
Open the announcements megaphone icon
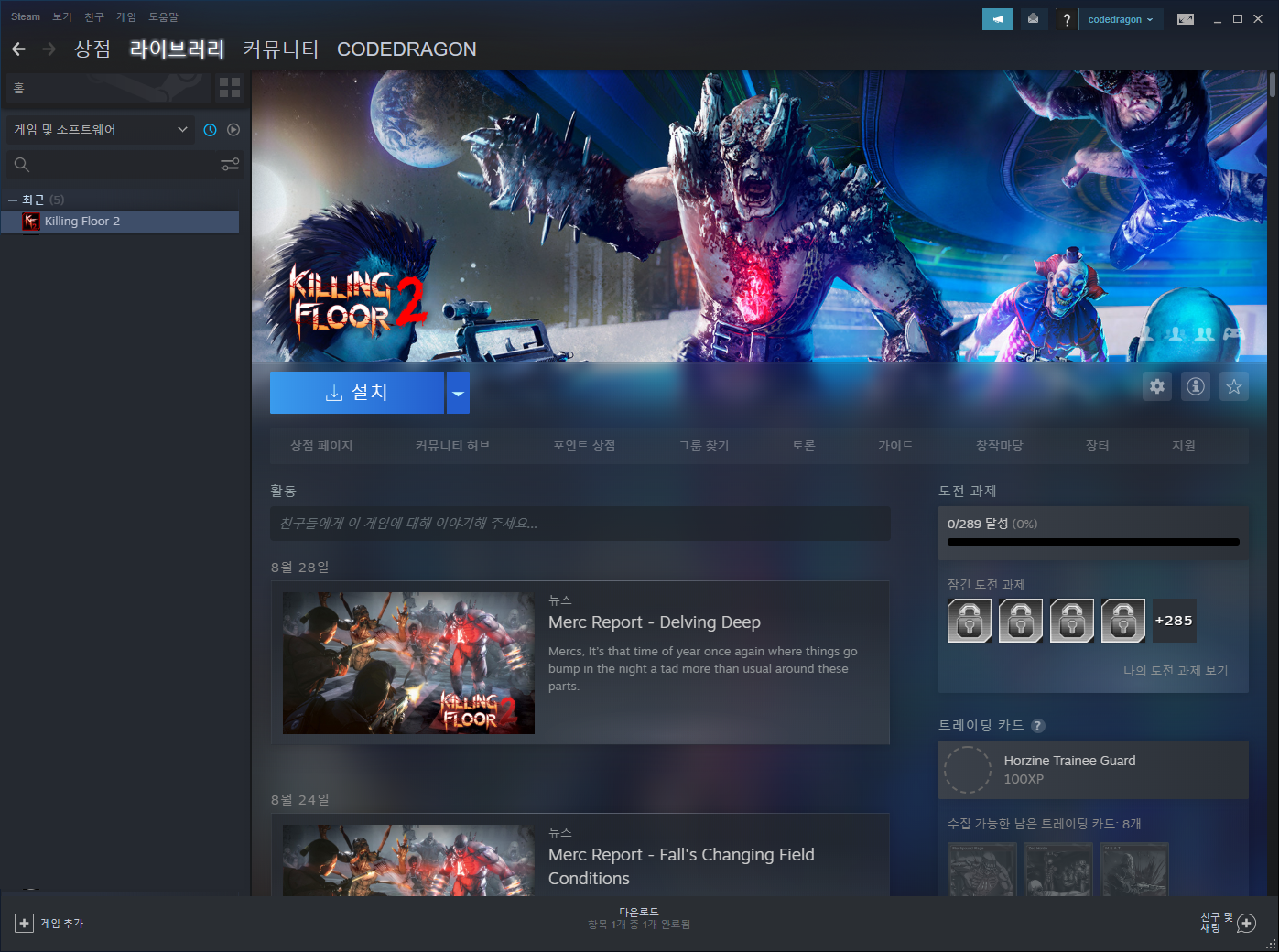click(998, 19)
